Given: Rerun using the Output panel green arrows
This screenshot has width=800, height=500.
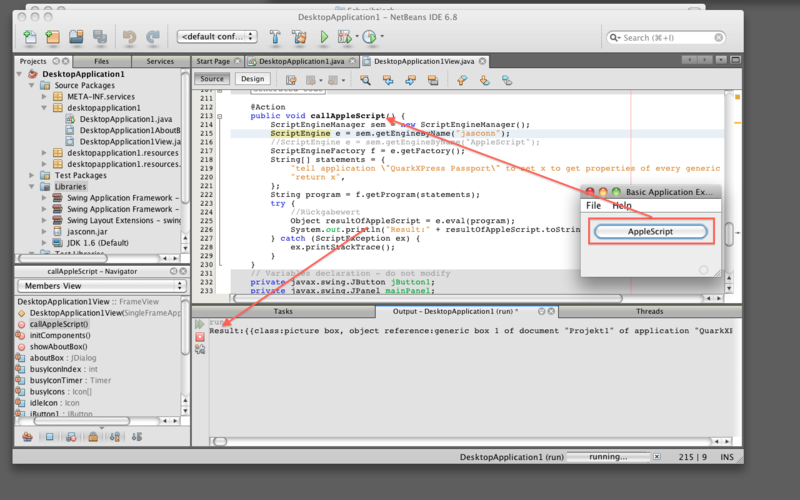Looking at the screenshot, I should (200, 323).
